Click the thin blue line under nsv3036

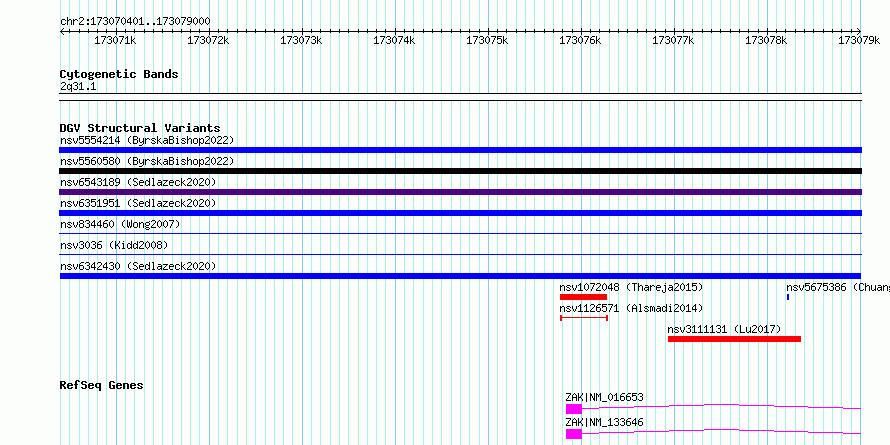coord(460,254)
